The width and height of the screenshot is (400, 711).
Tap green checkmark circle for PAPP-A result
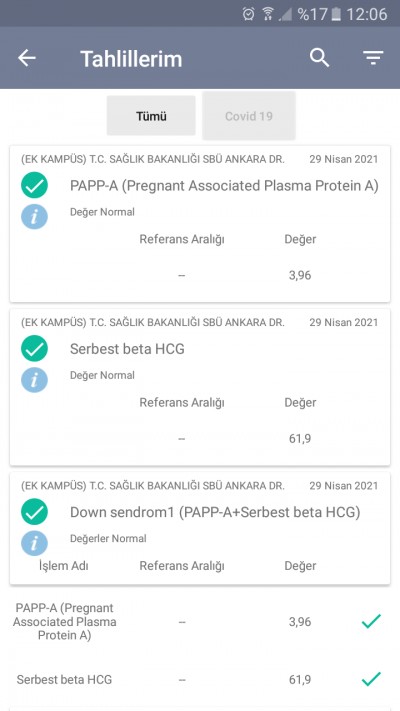(34, 186)
